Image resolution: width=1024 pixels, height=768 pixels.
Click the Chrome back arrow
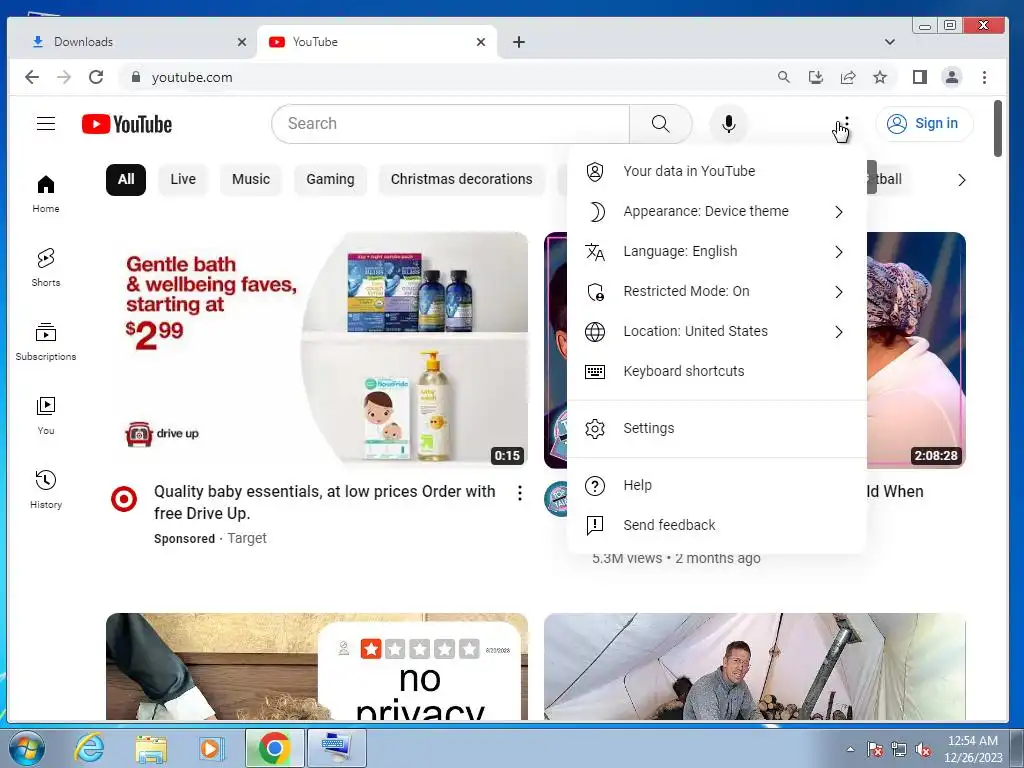point(31,77)
